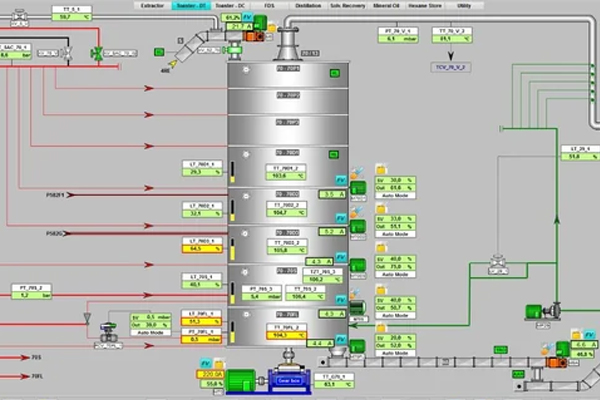Screen dimensions: 600x400
Task: Switch to the Extractor tab
Action: (x=150, y=5)
